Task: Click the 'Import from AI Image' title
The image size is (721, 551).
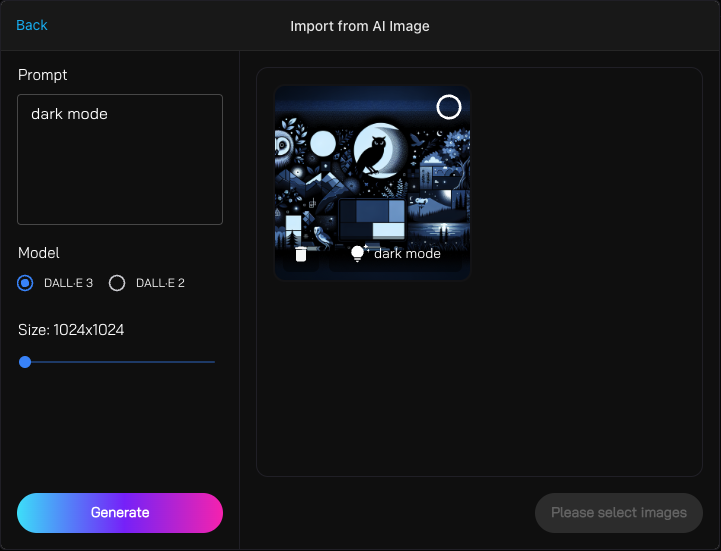Action: click(x=360, y=26)
